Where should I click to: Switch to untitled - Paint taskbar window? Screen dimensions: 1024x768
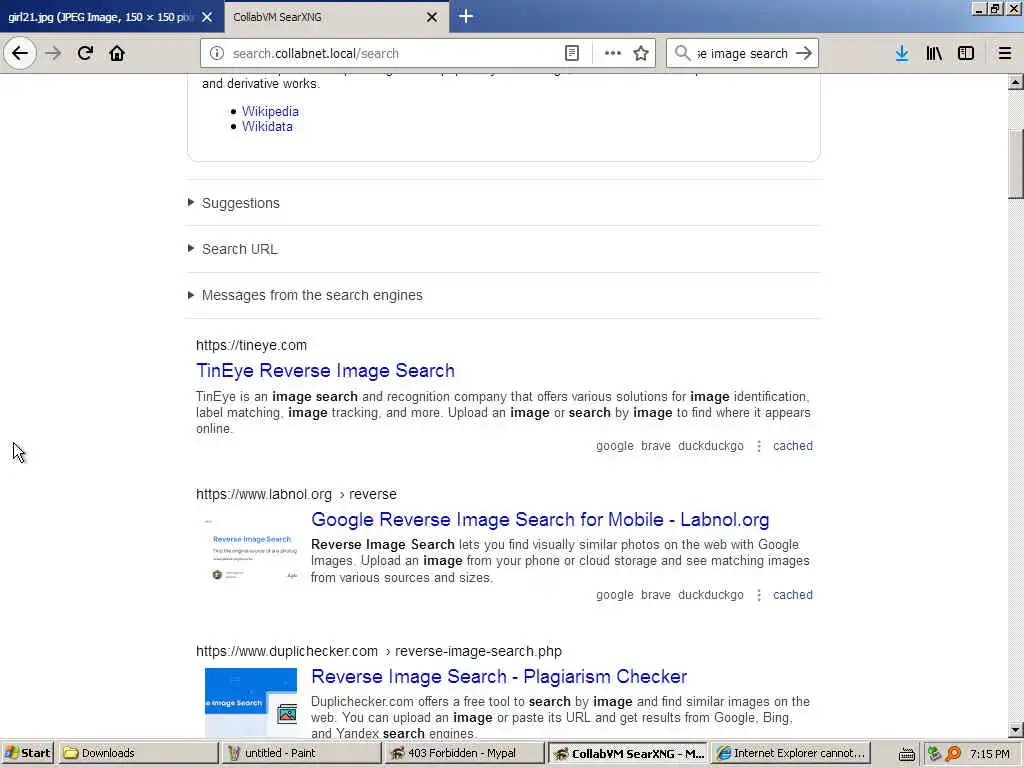(x=301, y=753)
